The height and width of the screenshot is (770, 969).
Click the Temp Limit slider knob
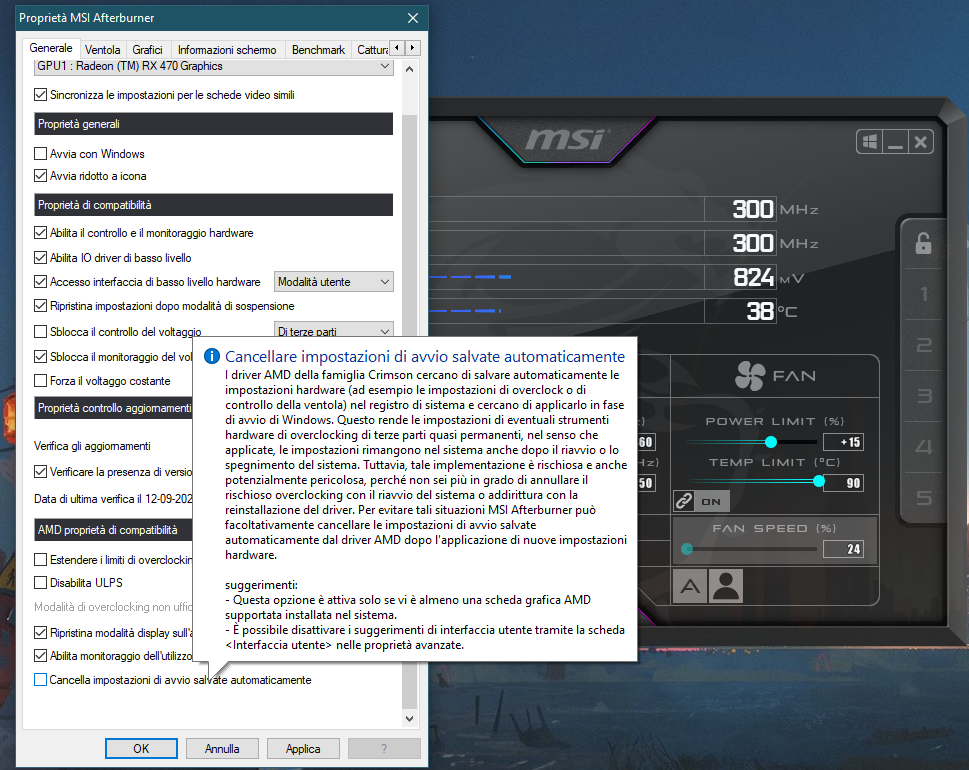[x=818, y=481]
